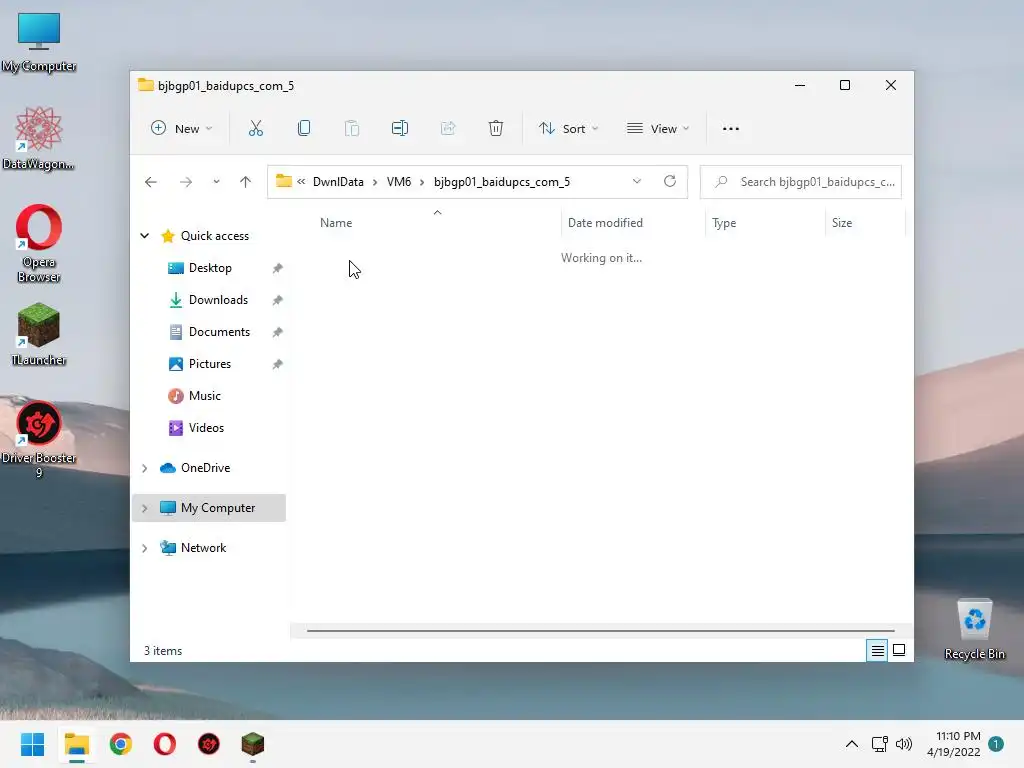The image size is (1024, 768).
Task: Expand the OneDrive tree node
Action: tap(145, 468)
